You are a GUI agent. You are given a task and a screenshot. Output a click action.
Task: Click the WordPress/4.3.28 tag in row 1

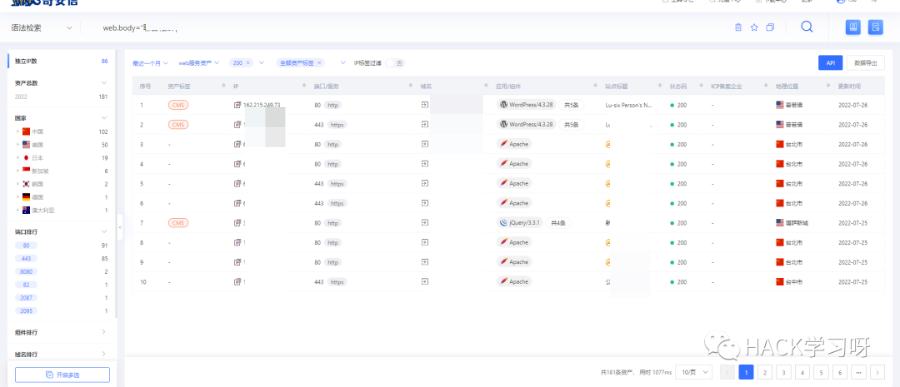pyautogui.click(x=526, y=105)
